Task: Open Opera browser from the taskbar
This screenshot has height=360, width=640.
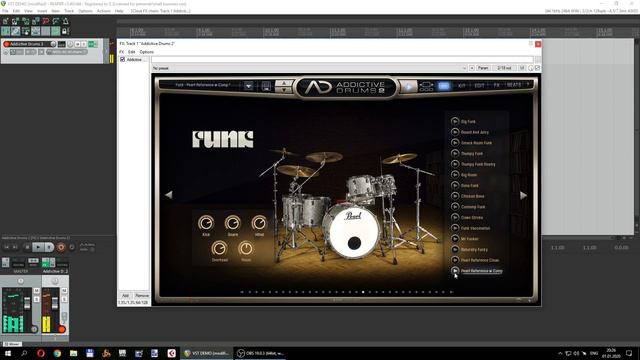Action: tap(41, 353)
